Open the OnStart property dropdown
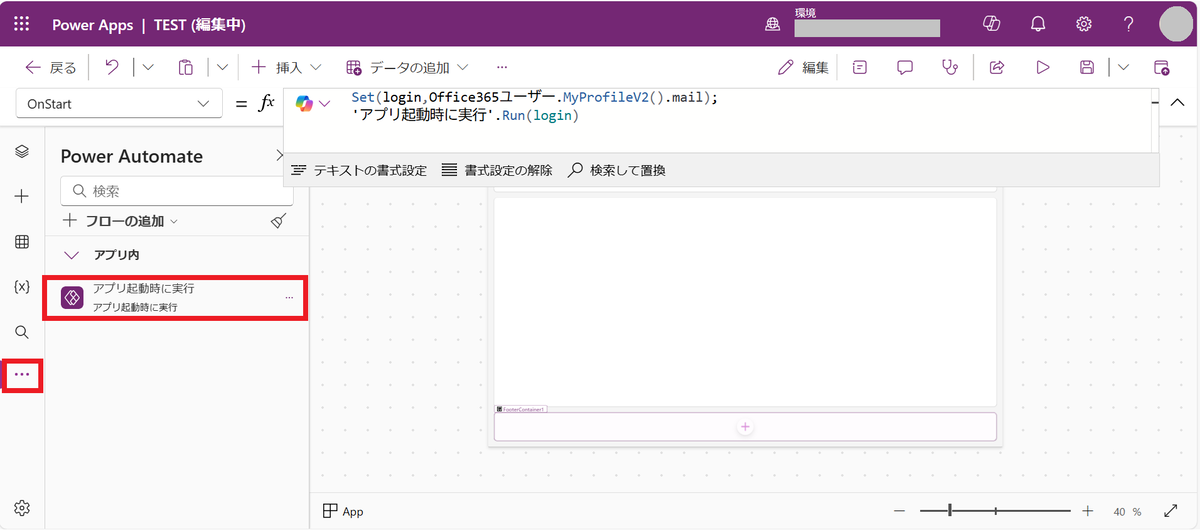The height and width of the screenshot is (530, 1200). (119, 103)
